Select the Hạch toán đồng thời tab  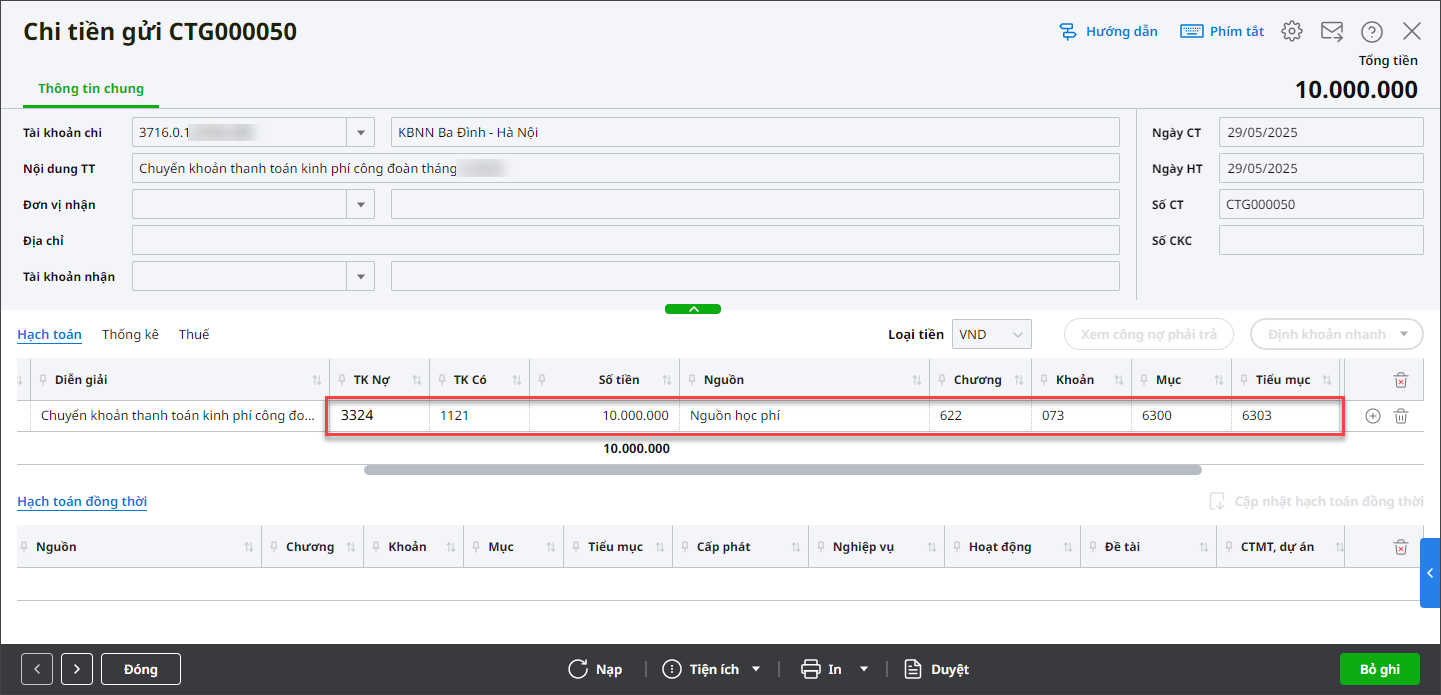[x=82, y=501]
